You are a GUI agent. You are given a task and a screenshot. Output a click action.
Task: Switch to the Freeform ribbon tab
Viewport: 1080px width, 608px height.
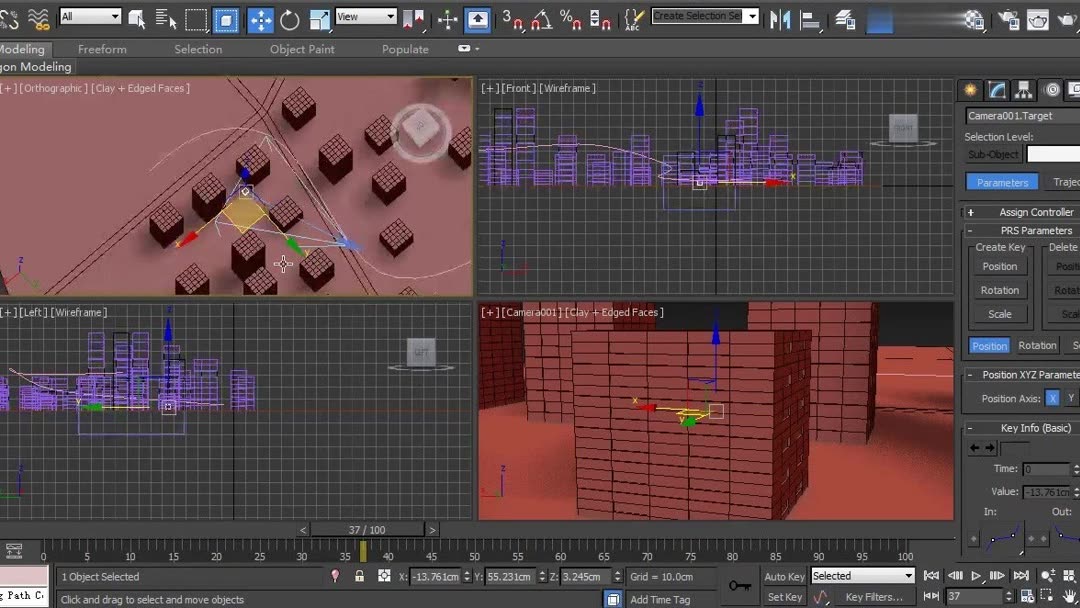pyautogui.click(x=100, y=48)
